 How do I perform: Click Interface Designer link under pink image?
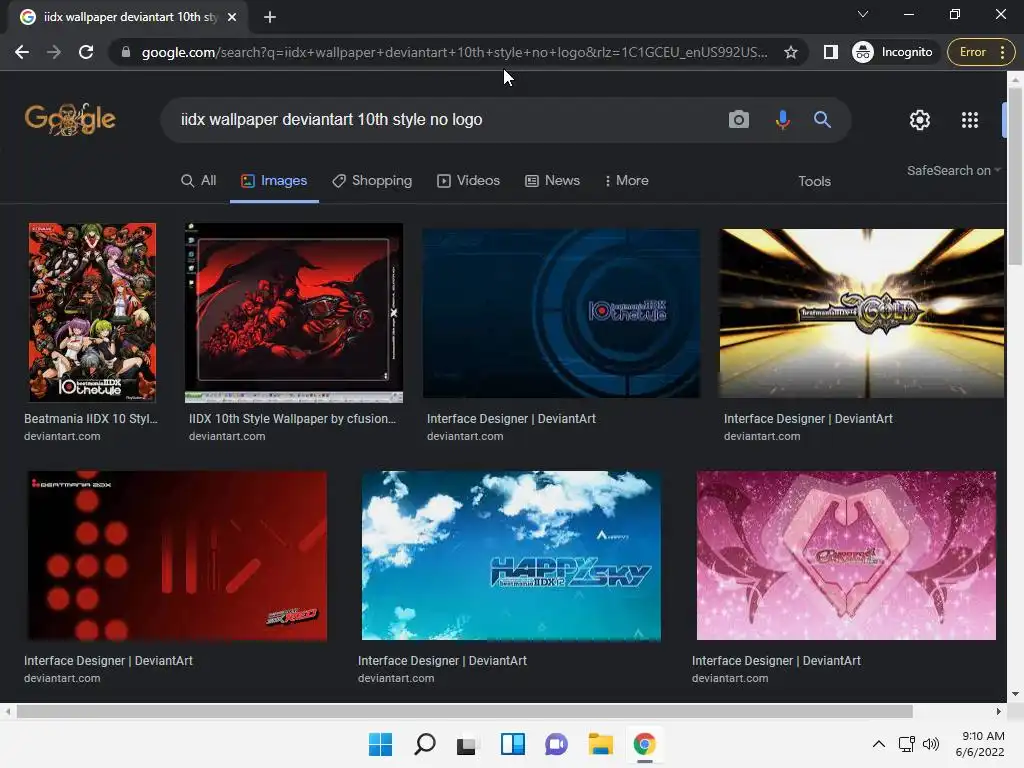[776, 661]
